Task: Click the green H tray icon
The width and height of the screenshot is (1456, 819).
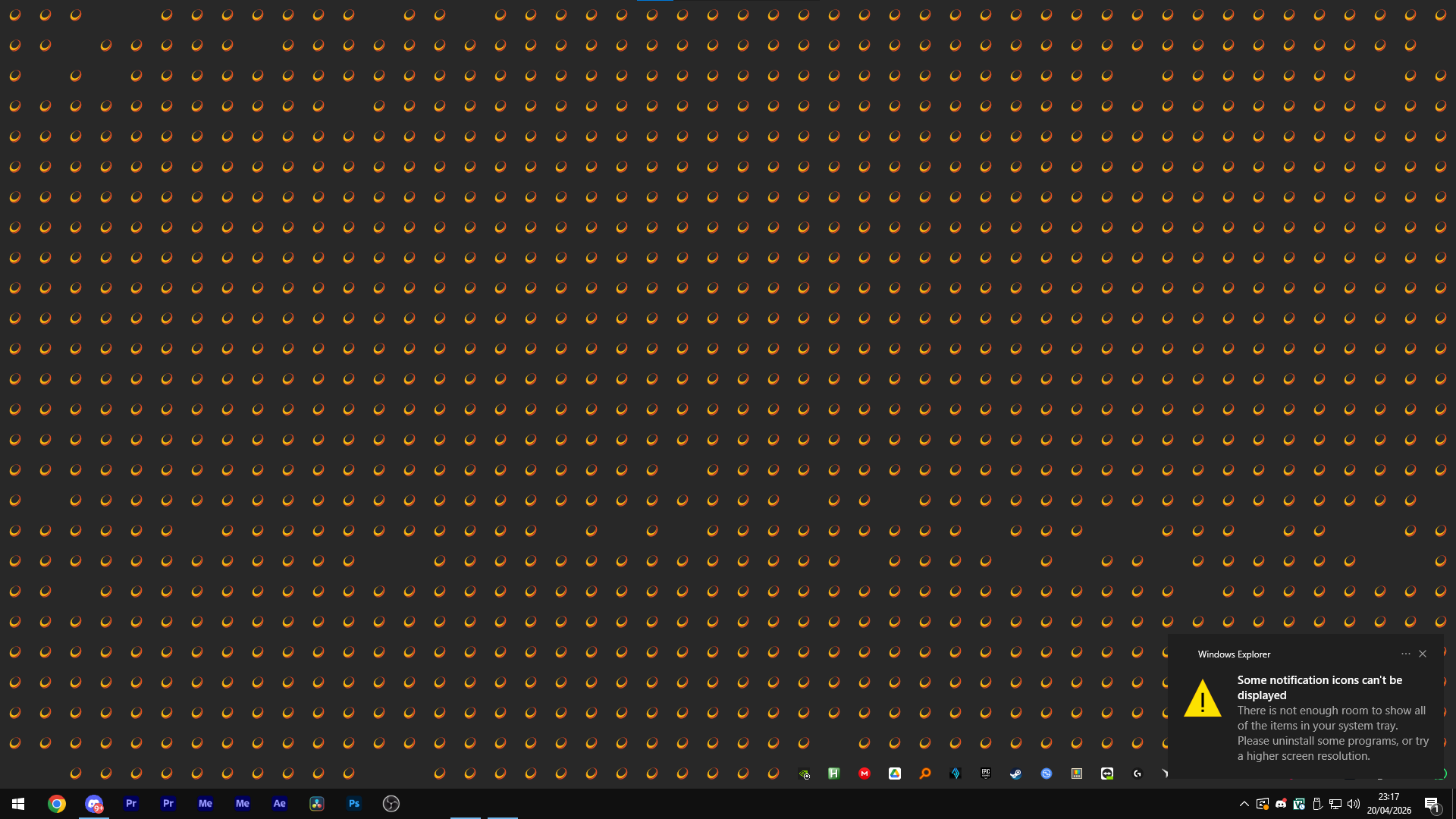Action: [834, 773]
